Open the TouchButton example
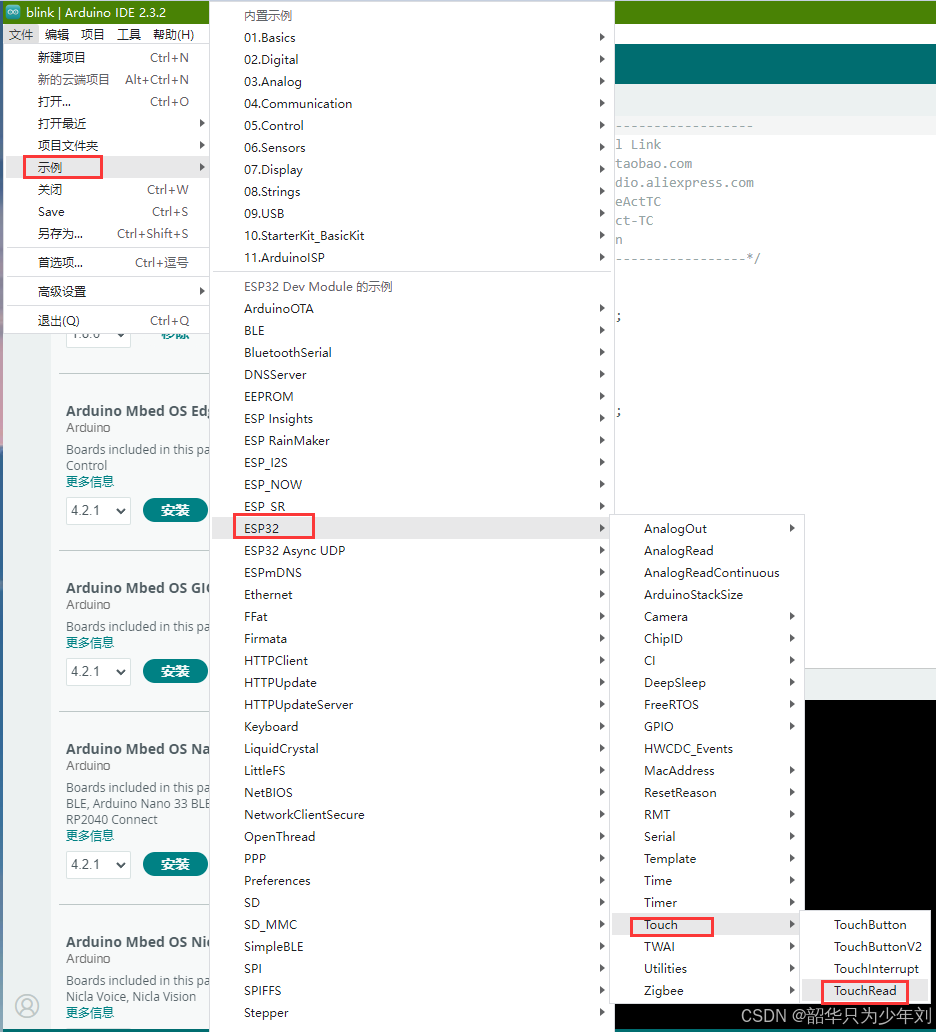The height and width of the screenshot is (1032, 936). click(866, 925)
